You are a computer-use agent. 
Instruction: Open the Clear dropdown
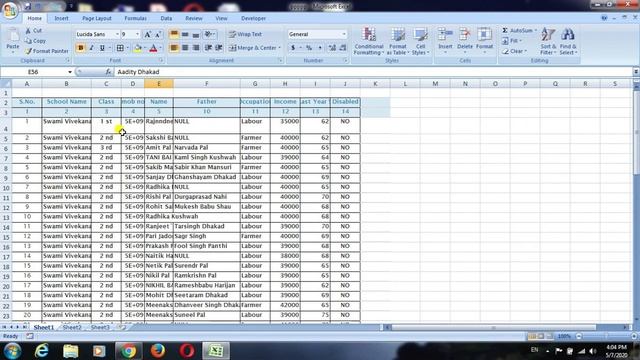515,51
